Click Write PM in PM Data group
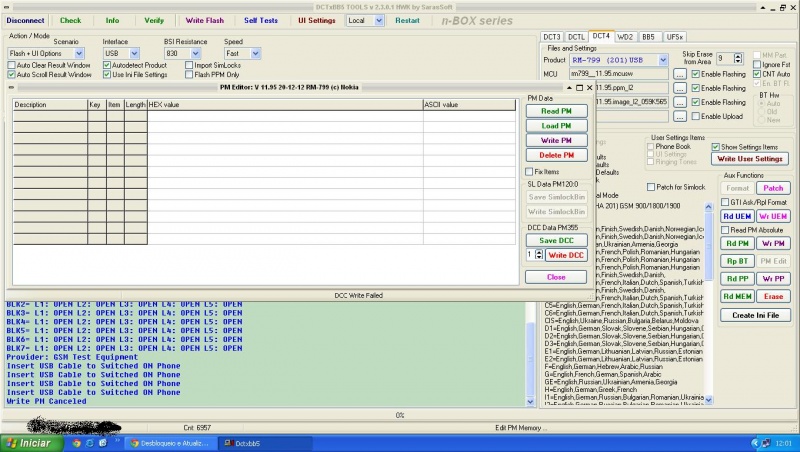Image resolution: width=800 pixels, height=452 pixels. click(556, 140)
